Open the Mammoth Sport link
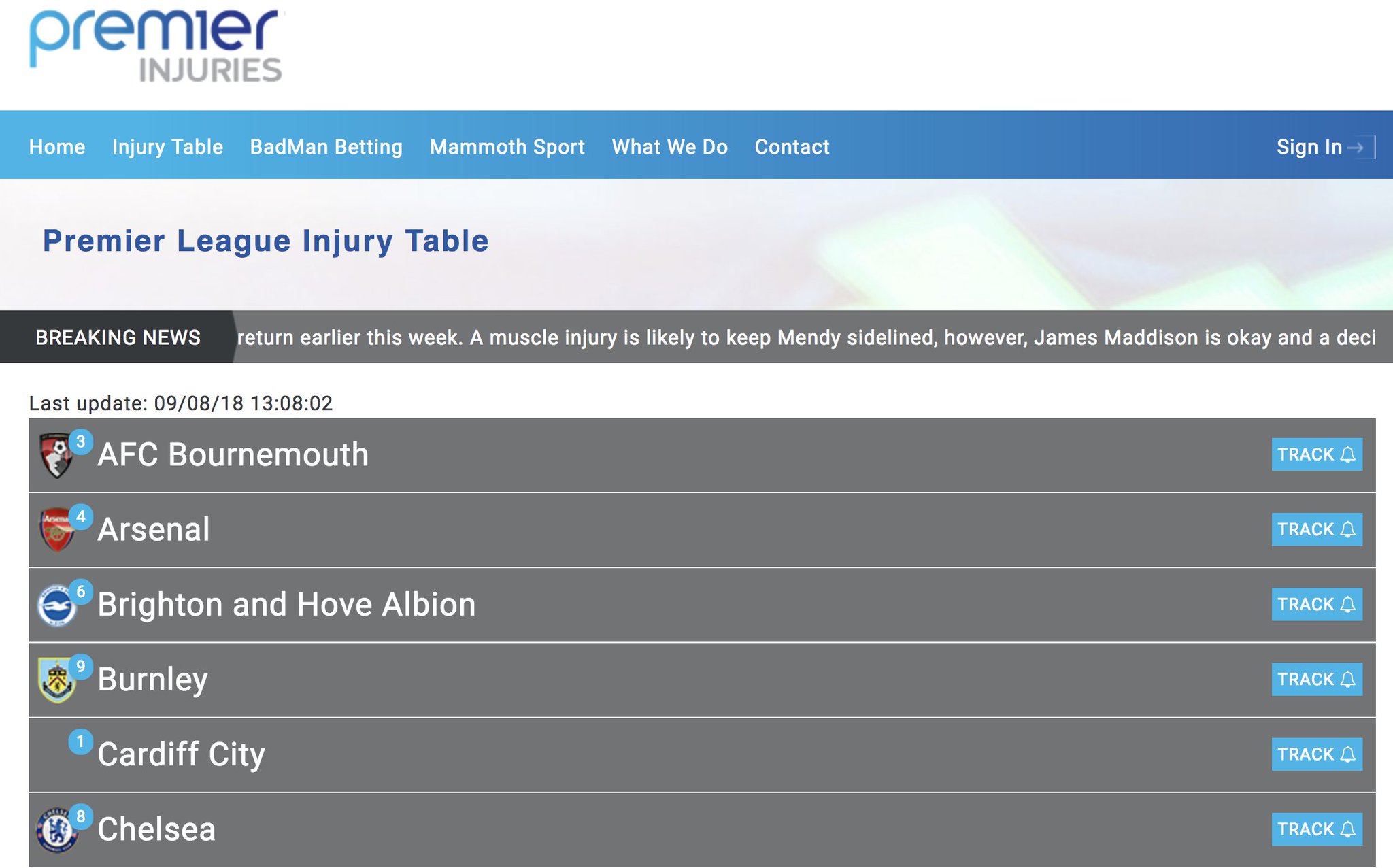This screenshot has width=1393, height=868. coord(507,147)
